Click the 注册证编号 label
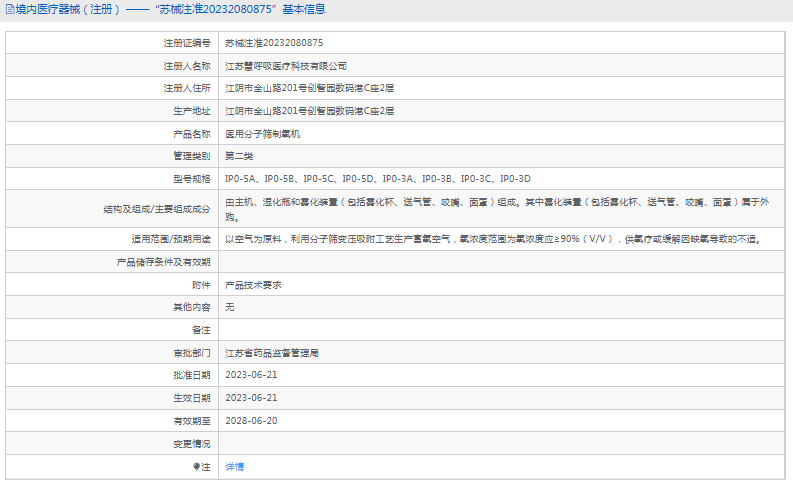The image size is (793, 482). 187,43
